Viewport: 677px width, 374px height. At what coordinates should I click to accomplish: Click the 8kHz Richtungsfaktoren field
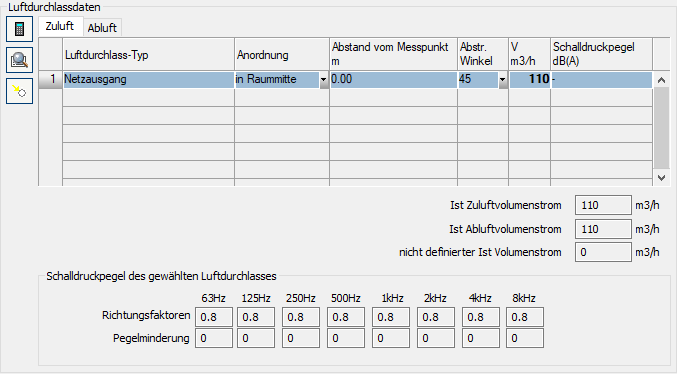pos(525,317)
